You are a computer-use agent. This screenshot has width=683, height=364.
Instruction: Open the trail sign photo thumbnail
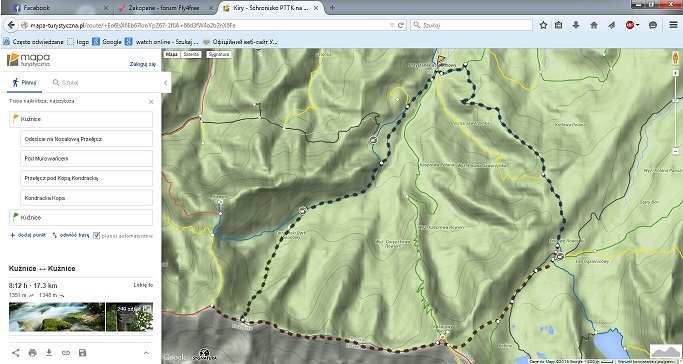(129, 317)
